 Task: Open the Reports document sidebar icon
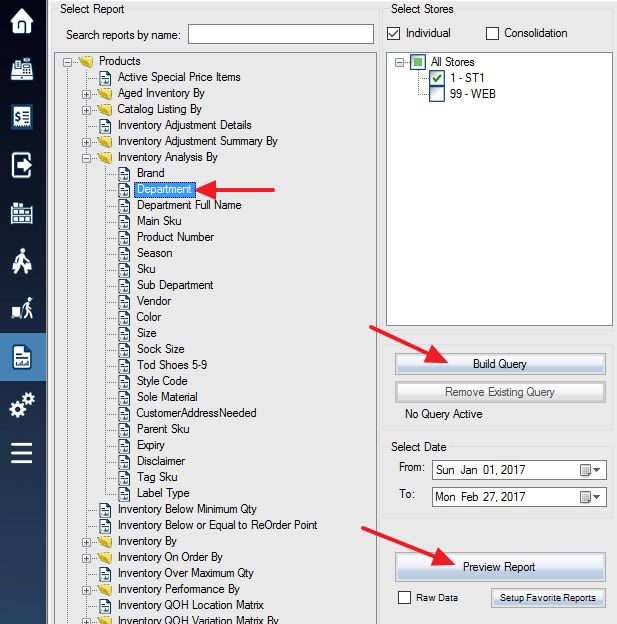(x=22, y=357)
